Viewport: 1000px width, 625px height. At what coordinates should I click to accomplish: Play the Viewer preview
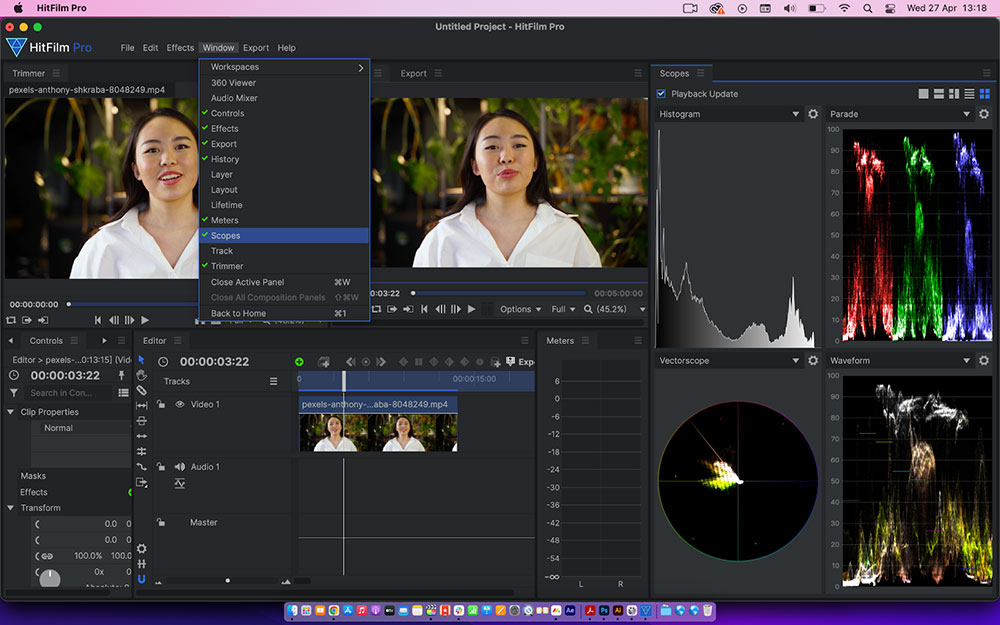coord(471,309)
